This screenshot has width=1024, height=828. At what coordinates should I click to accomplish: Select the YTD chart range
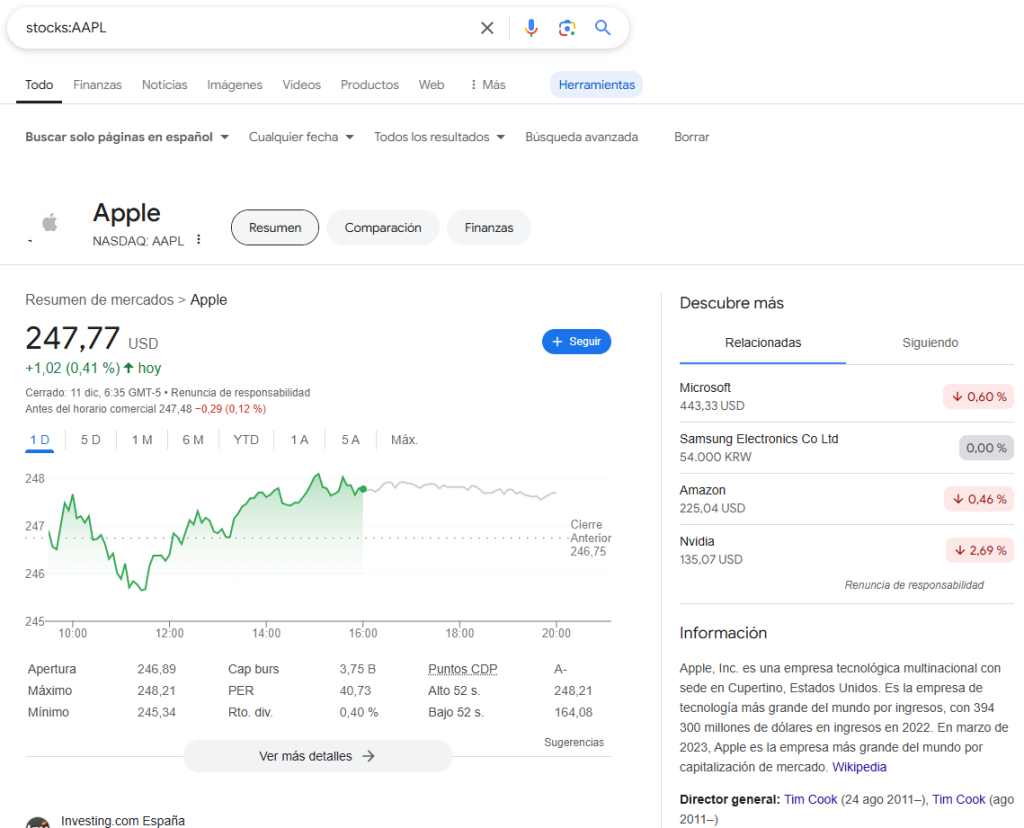(x=246, y=440)
